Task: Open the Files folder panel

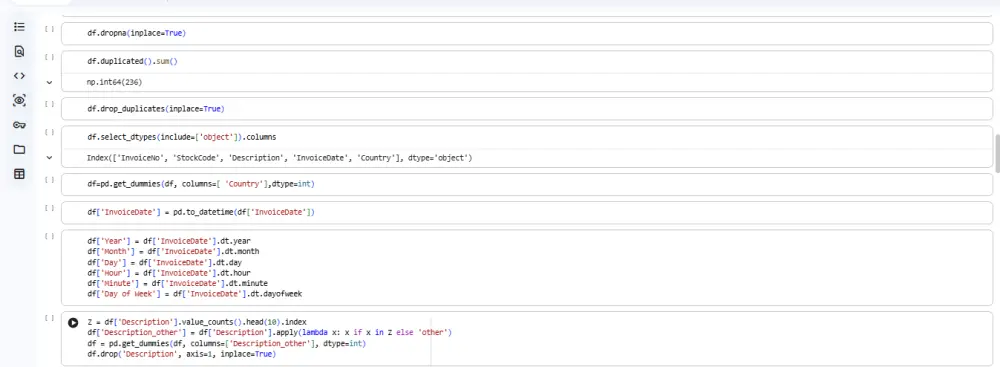Action: tap(19, 149)
